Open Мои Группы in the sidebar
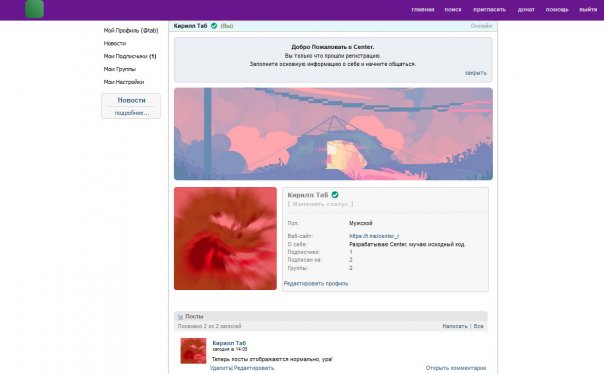The image size is (604, 374). coord(119,69)
